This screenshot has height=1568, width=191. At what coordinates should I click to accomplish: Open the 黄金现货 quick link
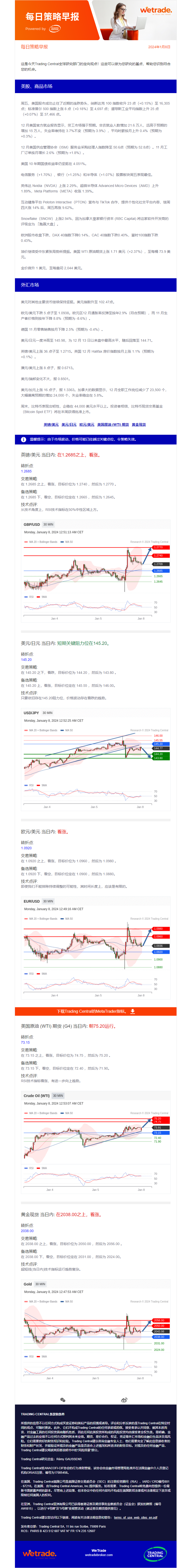tap(139, 425)
